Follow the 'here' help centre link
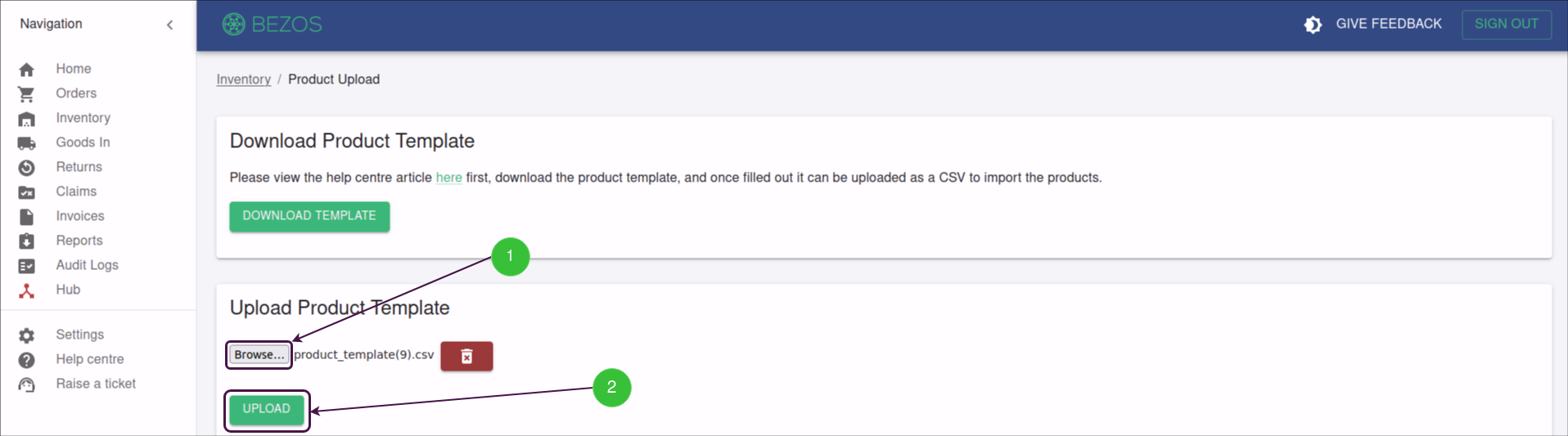The image size is (1568, 436). click(448, 178)
